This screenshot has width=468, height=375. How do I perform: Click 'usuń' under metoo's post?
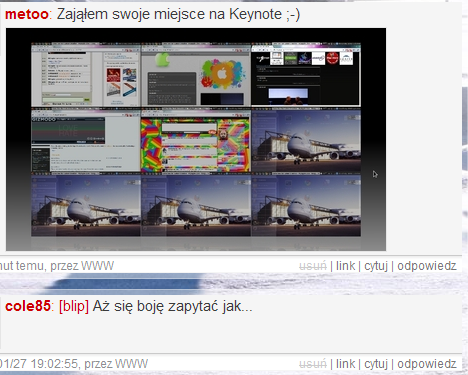[x=313, y=266]
